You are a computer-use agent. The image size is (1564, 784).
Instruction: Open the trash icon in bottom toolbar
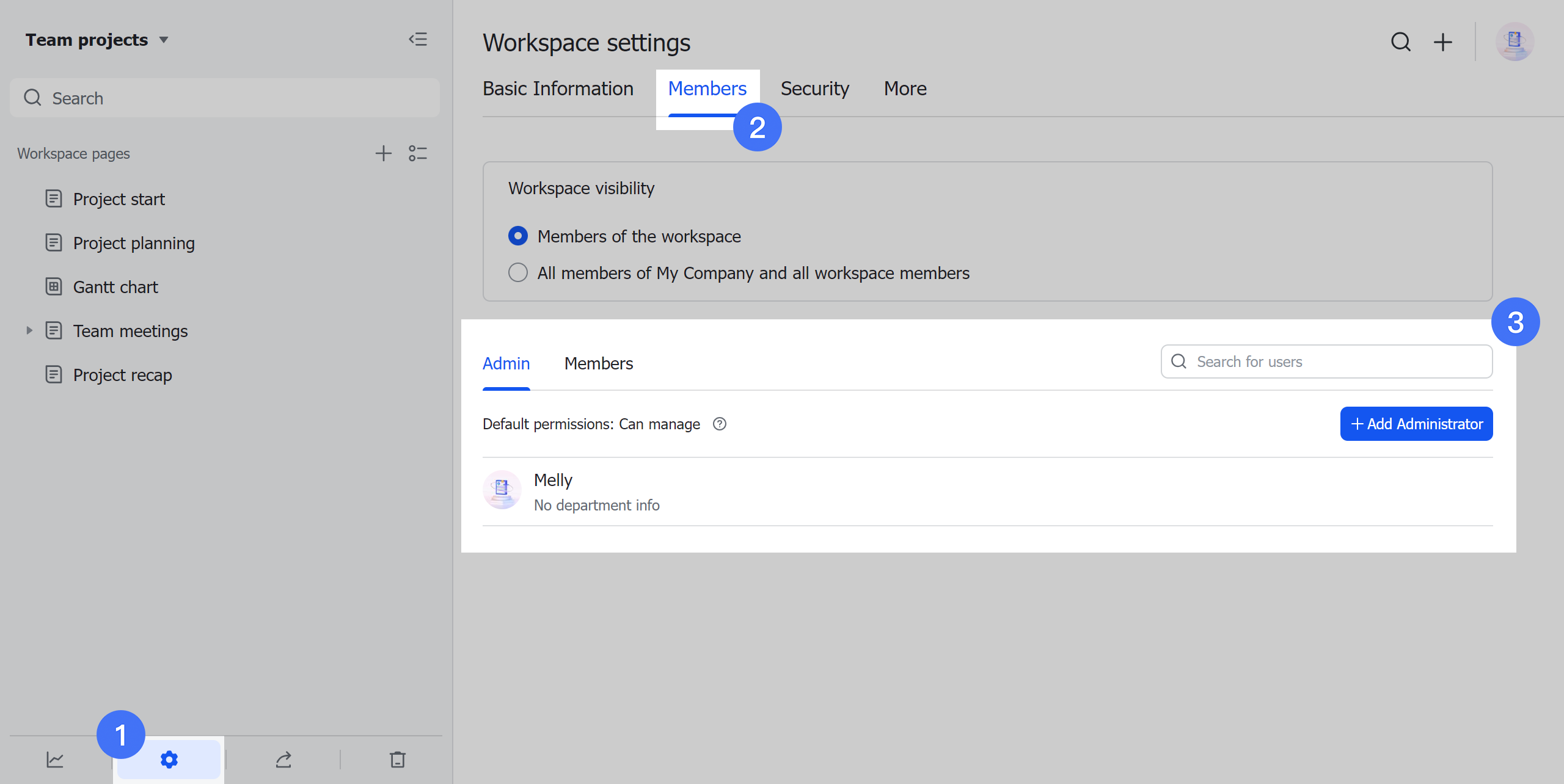pyautogui.click(x=397, y=759)
